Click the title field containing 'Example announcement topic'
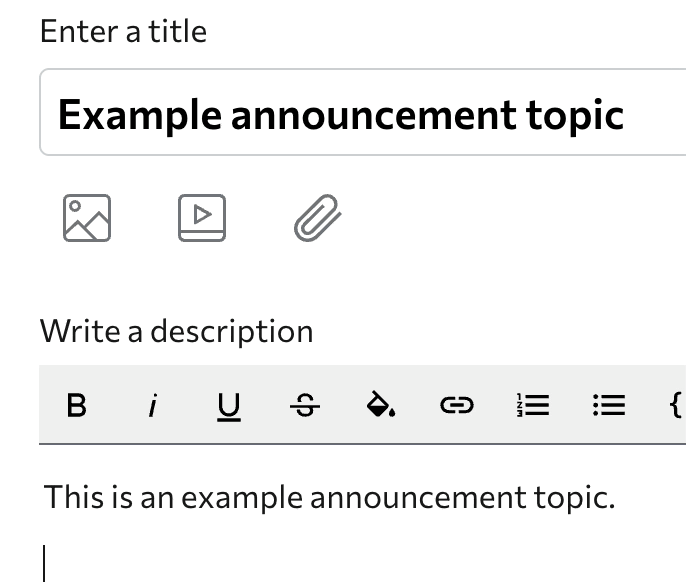Screen dimensions: 686x582 tap(362, 113)
